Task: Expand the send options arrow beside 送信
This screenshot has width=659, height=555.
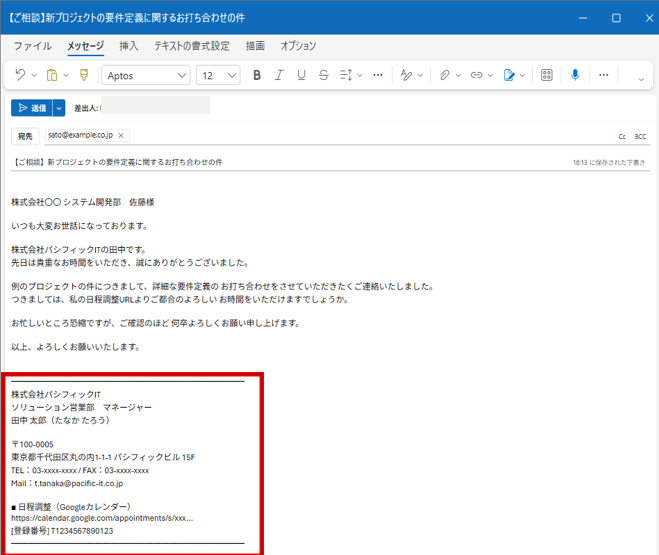Action: (59, 108)
